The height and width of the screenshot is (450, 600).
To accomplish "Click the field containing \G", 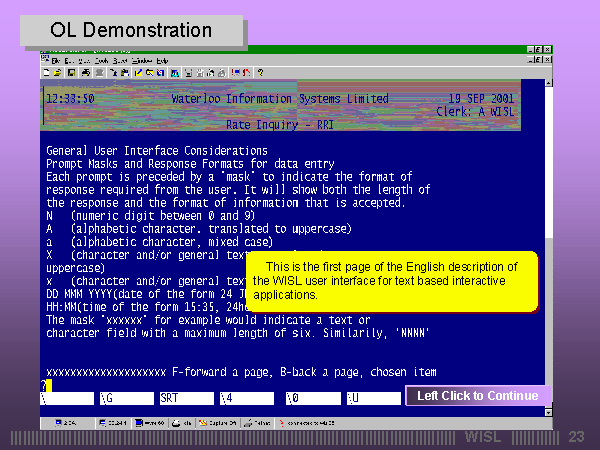I will pyautogui.click(x=125, y=398).
